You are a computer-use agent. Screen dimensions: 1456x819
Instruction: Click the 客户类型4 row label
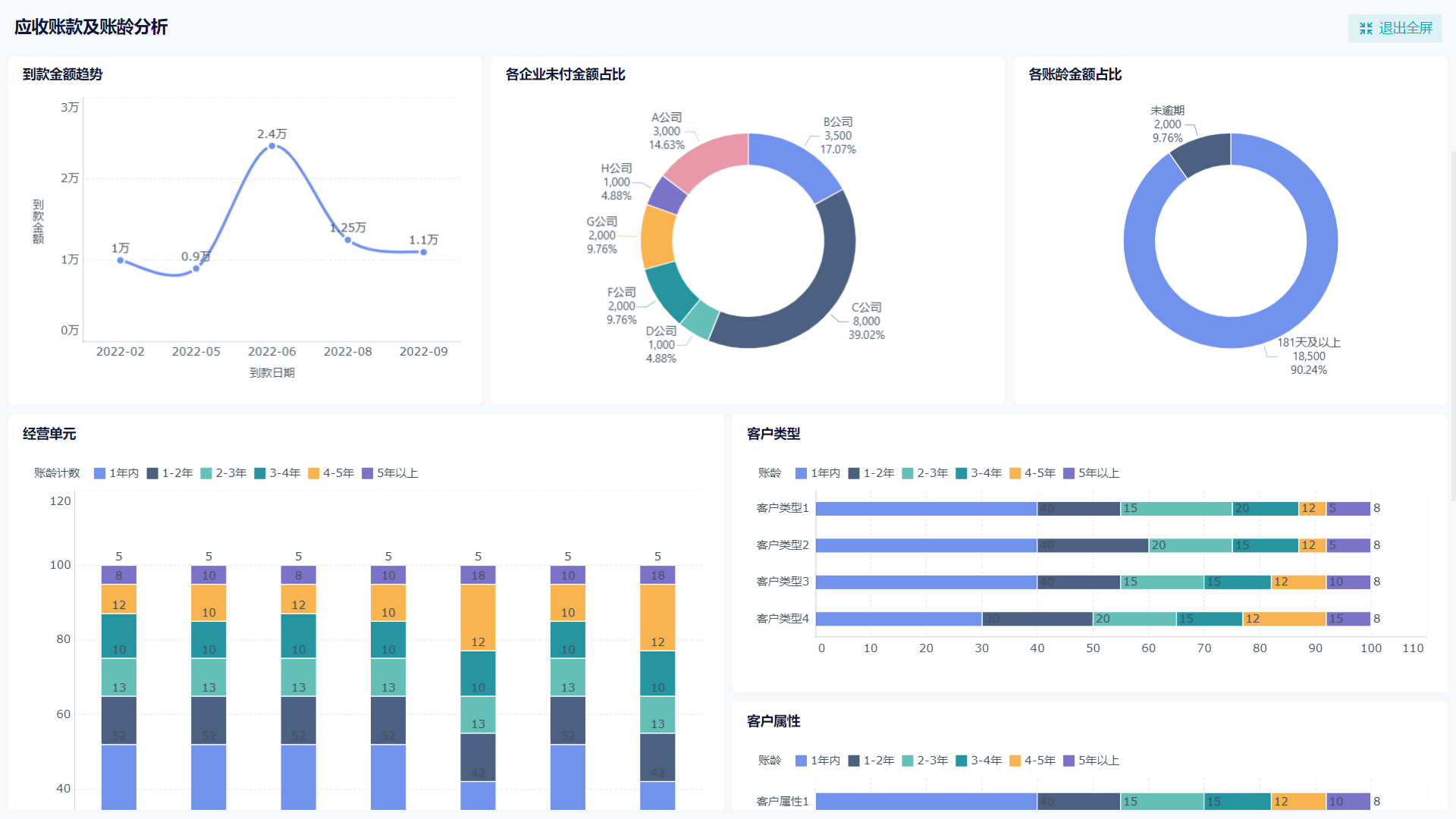(x=783, y=619)
